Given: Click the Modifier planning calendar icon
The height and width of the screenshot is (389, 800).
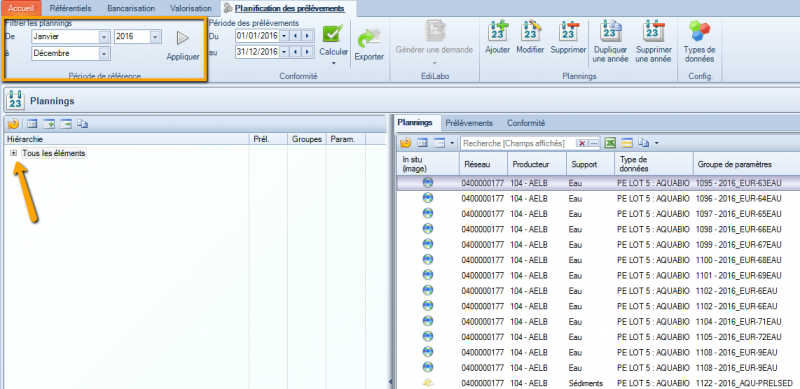Looking at the screenshot, I should click(530, 32).
